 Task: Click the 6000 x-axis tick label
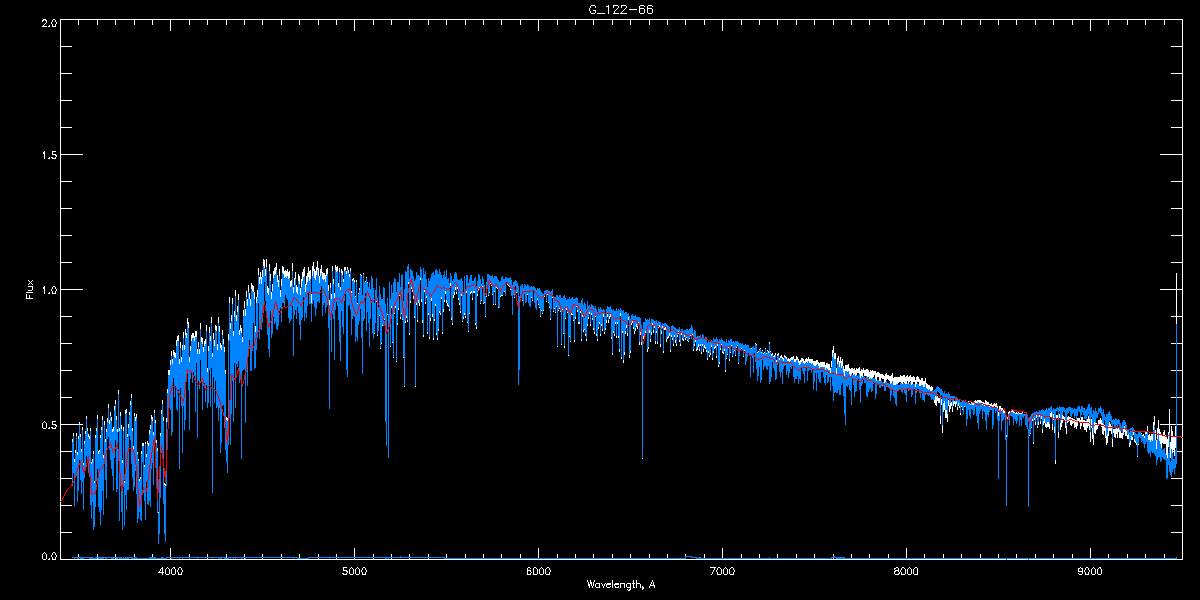[538, 572]
